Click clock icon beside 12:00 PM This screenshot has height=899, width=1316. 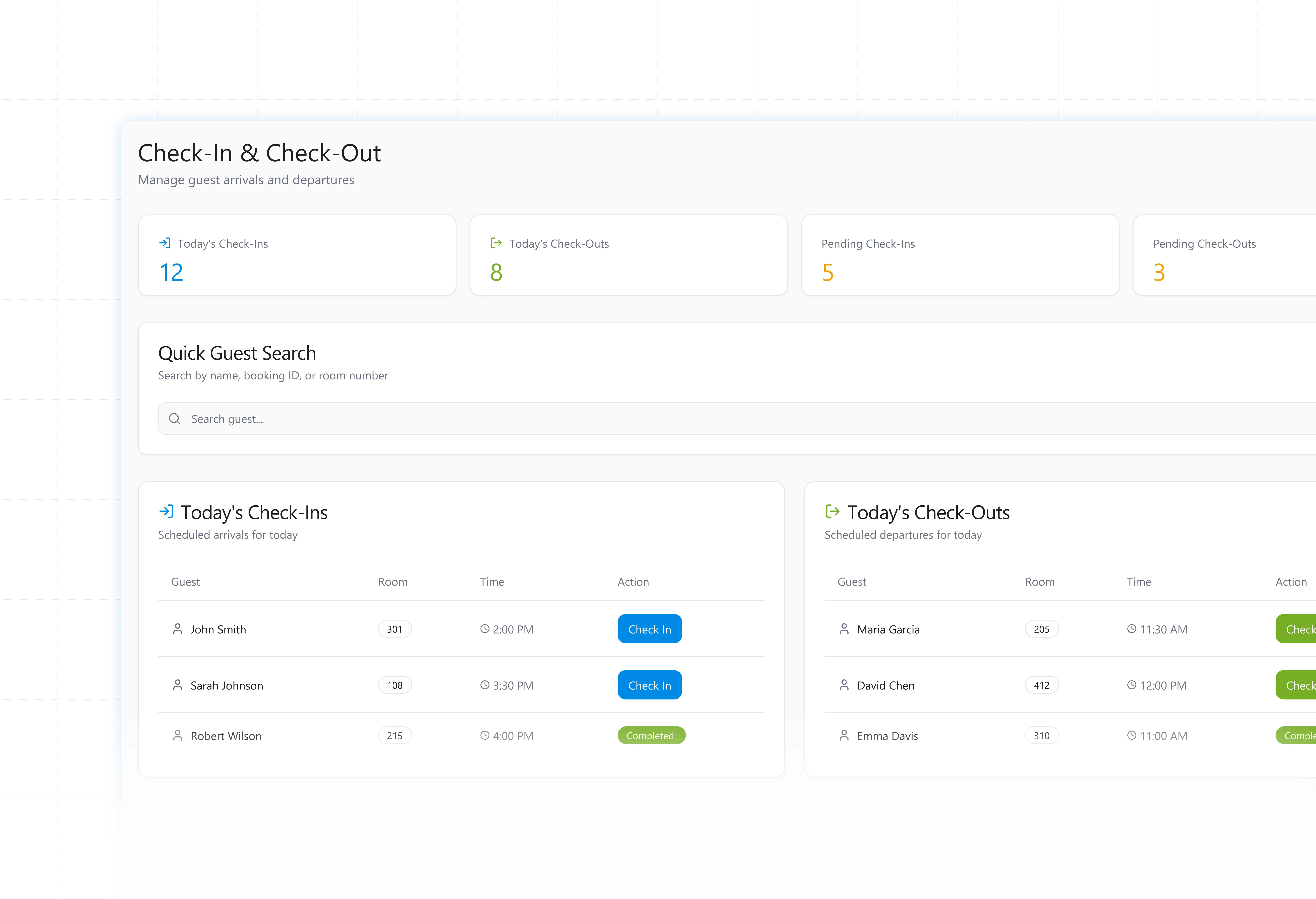pos(1131,685)
